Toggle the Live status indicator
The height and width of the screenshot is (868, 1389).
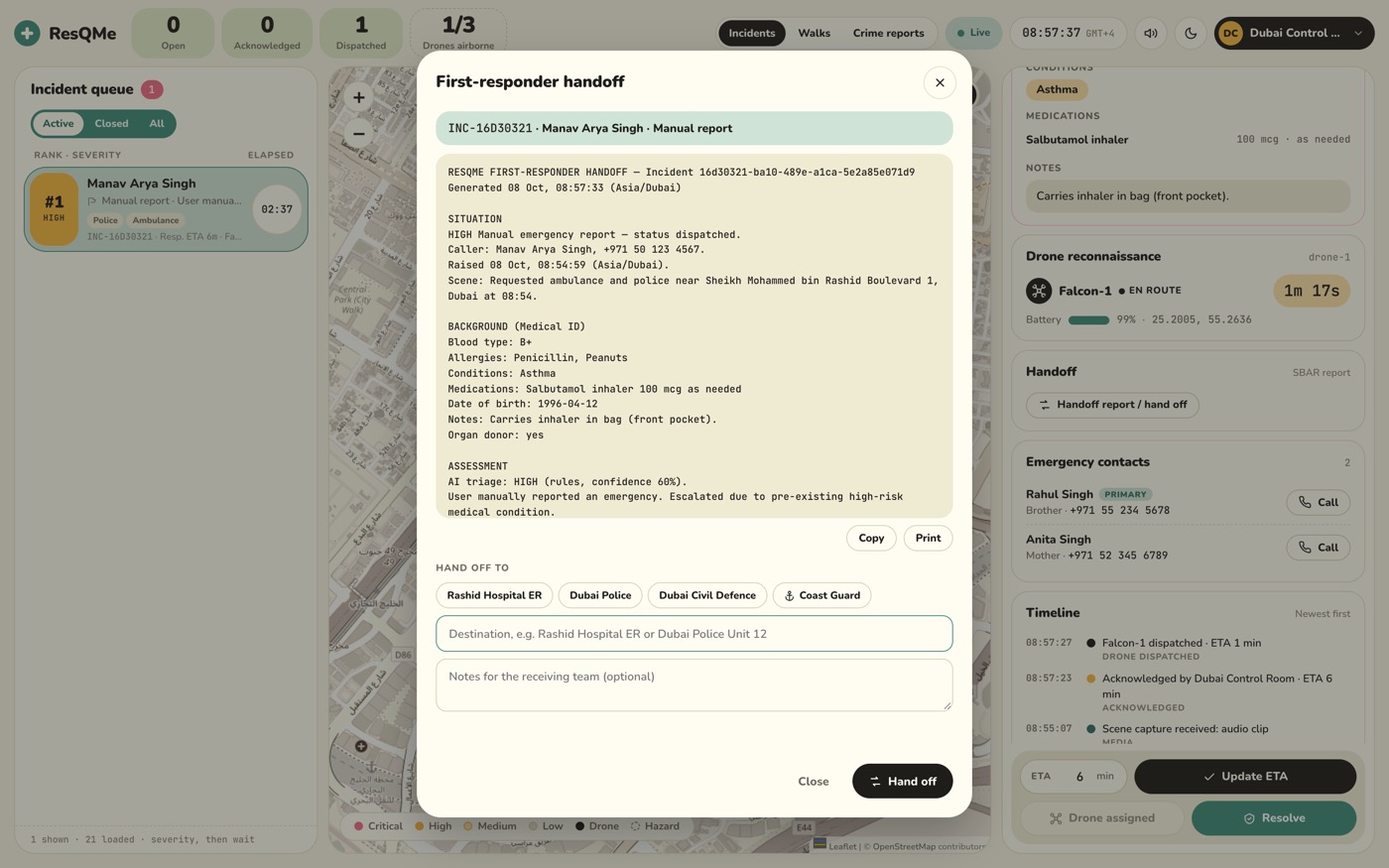(x=973, y=33)
